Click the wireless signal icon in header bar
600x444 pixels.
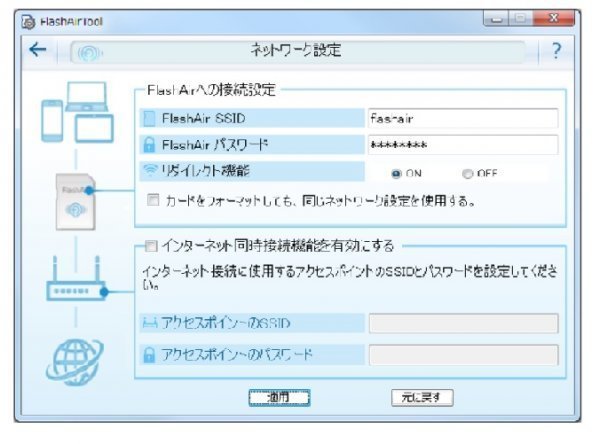[90, 53]
